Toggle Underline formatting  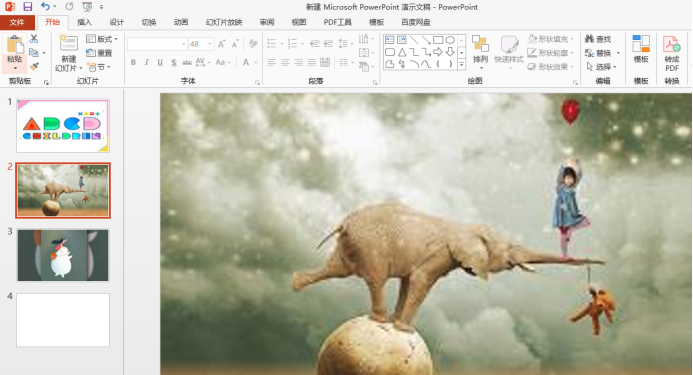160,62
